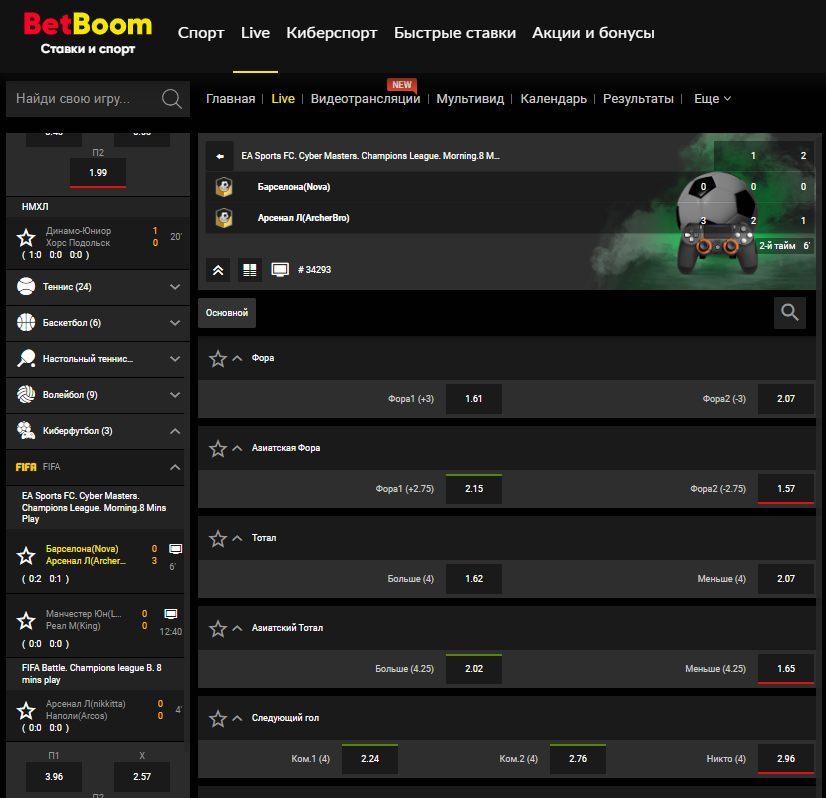This screenshot has width=826, height=798.
Task: Star the Тотал market
Action: pos(218,539)
